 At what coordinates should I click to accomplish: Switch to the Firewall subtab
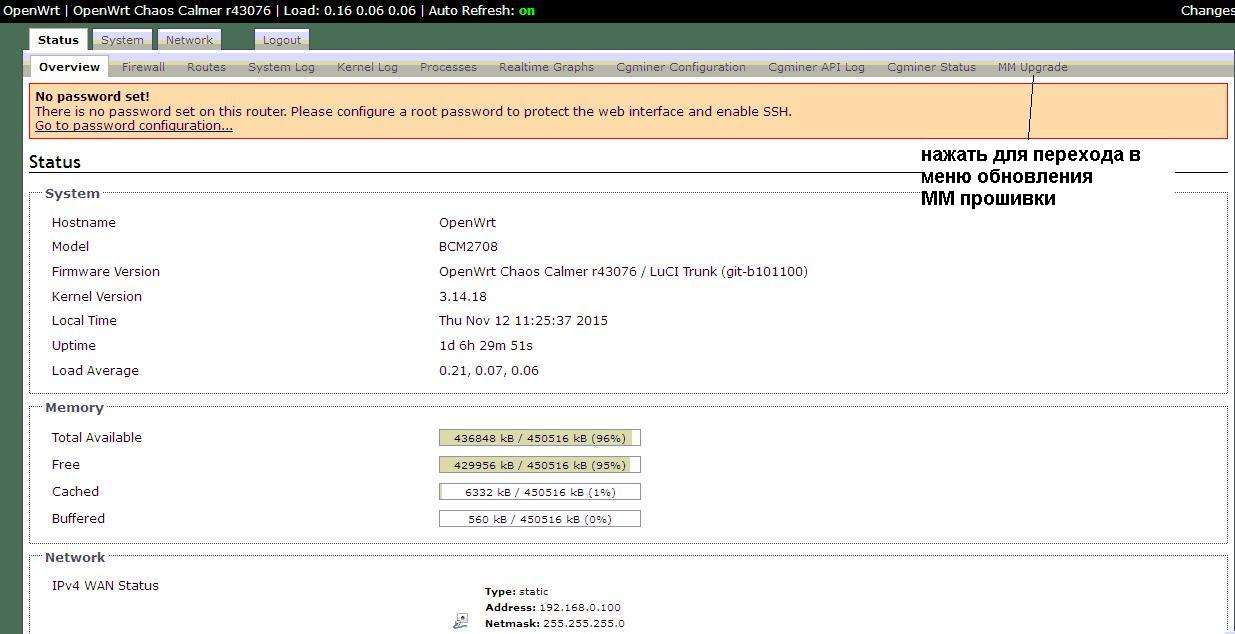tap(143, 67)
